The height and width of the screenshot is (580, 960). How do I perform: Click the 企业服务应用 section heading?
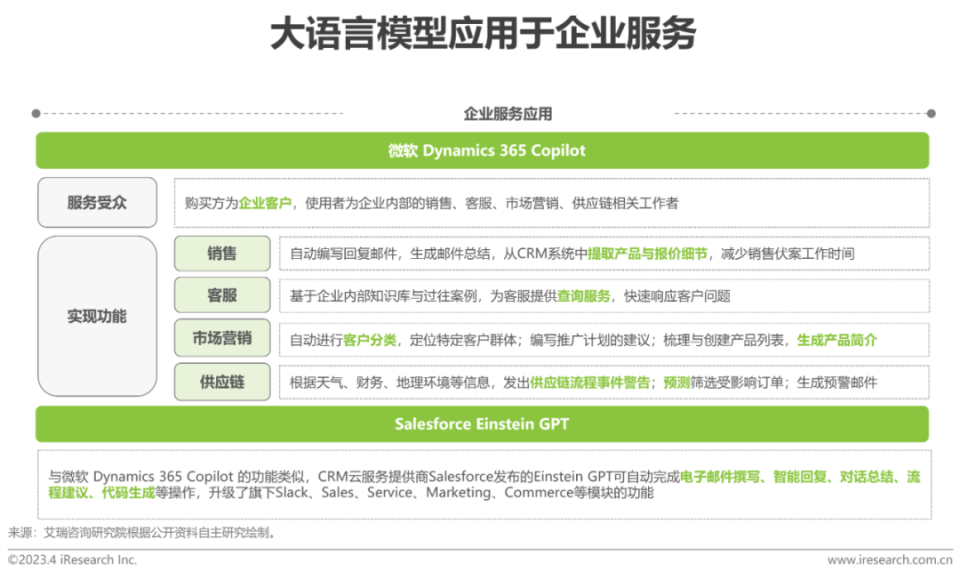508,114
